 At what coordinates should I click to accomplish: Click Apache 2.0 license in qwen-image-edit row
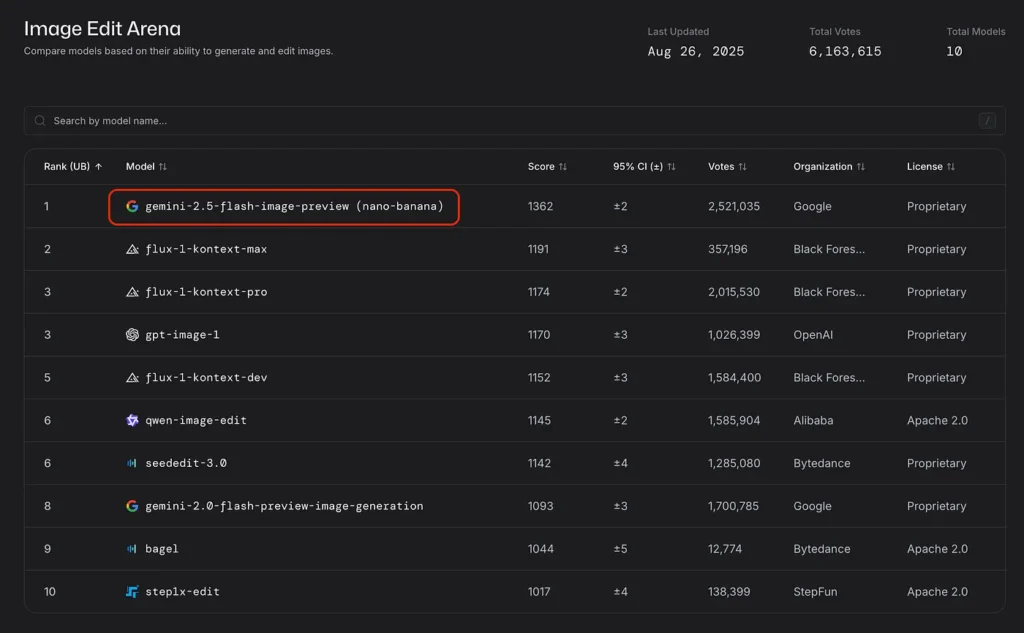(x=937, y=420)
